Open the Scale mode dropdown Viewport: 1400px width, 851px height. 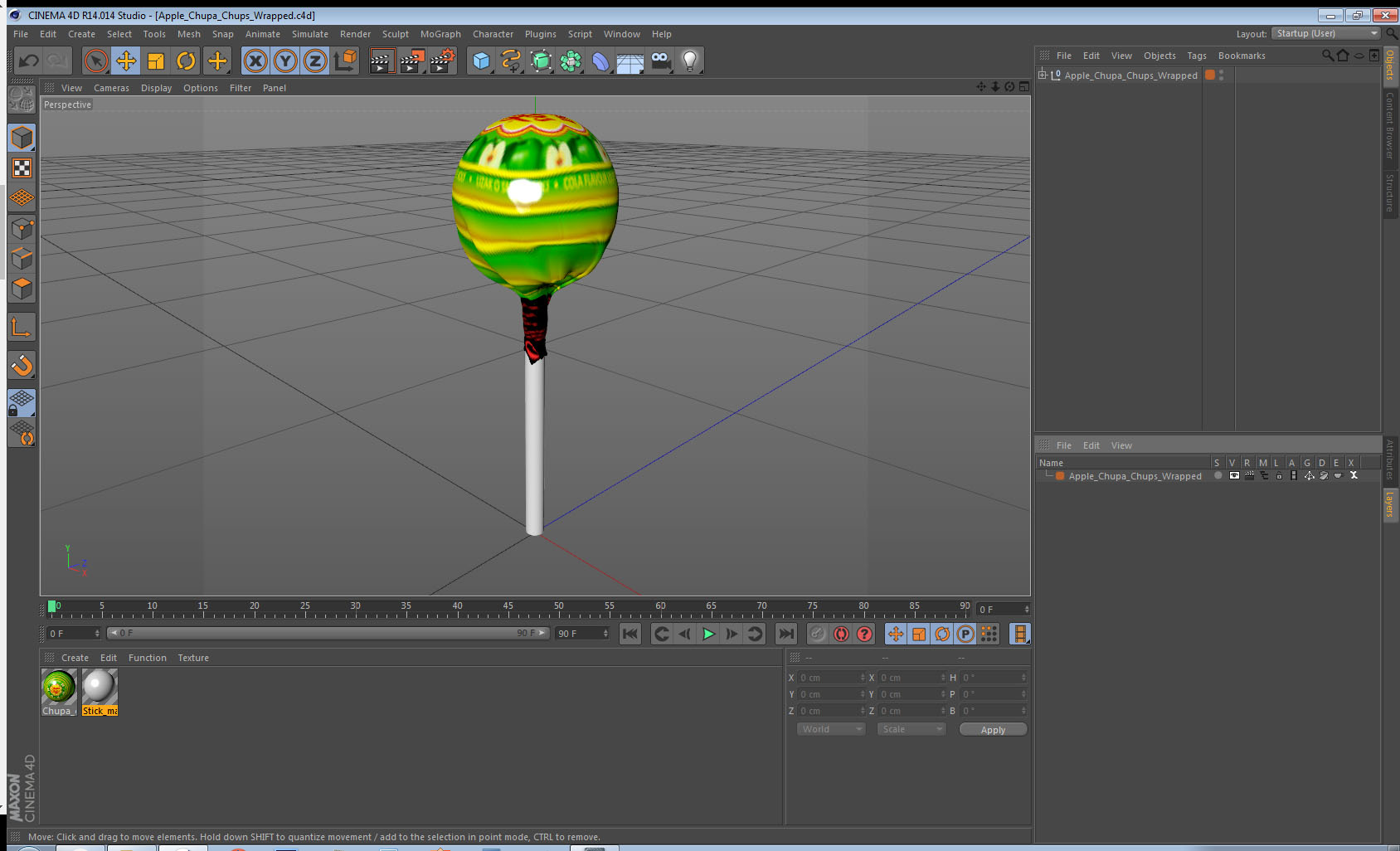[x=911, y=729]
